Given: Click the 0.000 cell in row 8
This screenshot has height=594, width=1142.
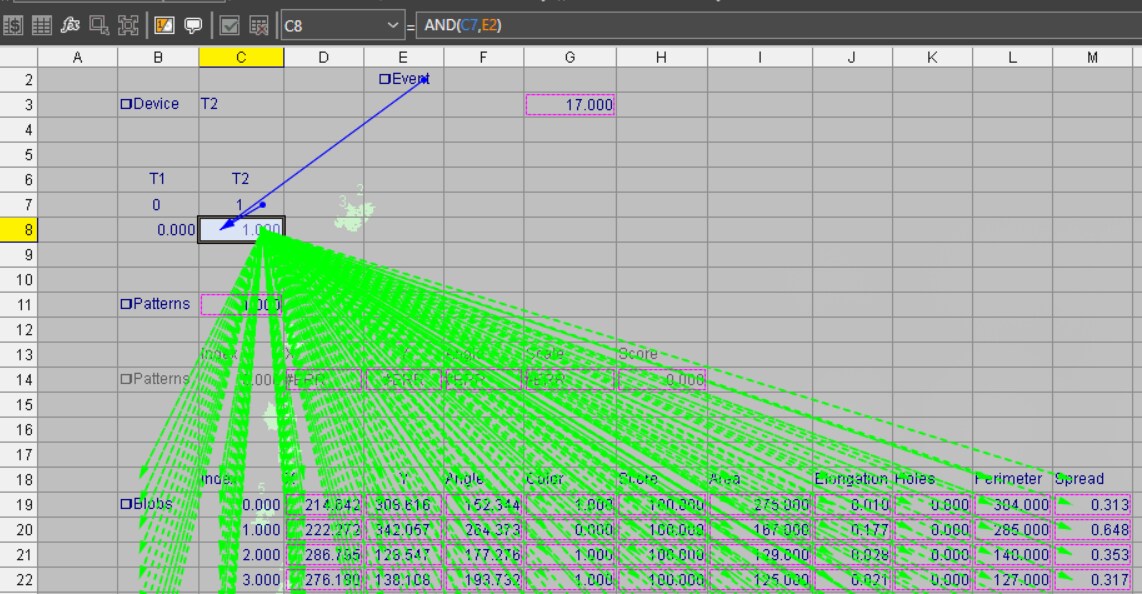Looking at the screenshot, I should point(158,230).
